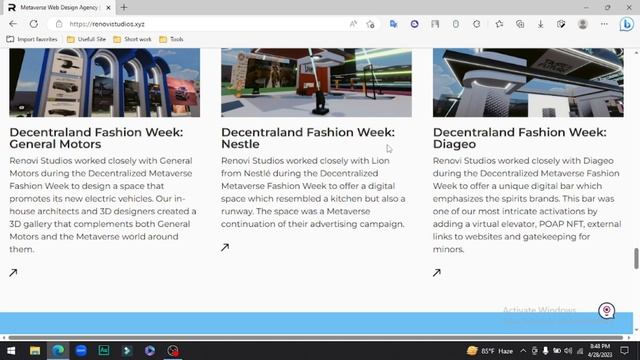
Task: Open Read Aloud in the address bar
Action: pos(353,24)
